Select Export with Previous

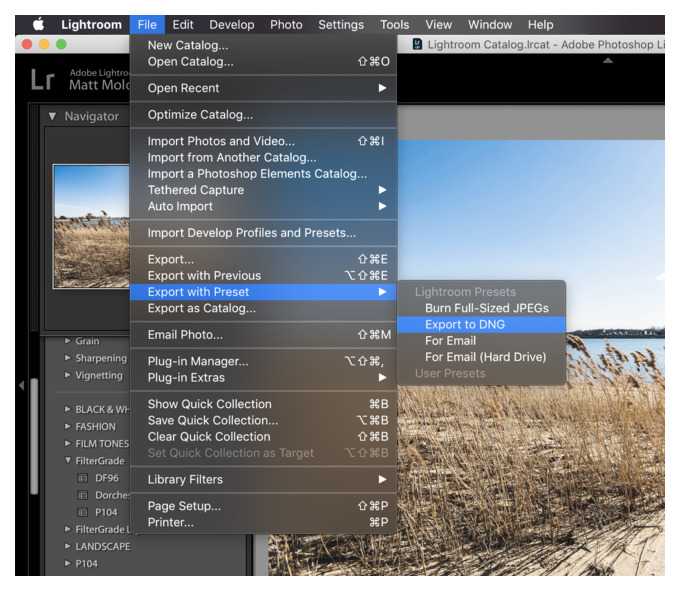tap(263, 276)
